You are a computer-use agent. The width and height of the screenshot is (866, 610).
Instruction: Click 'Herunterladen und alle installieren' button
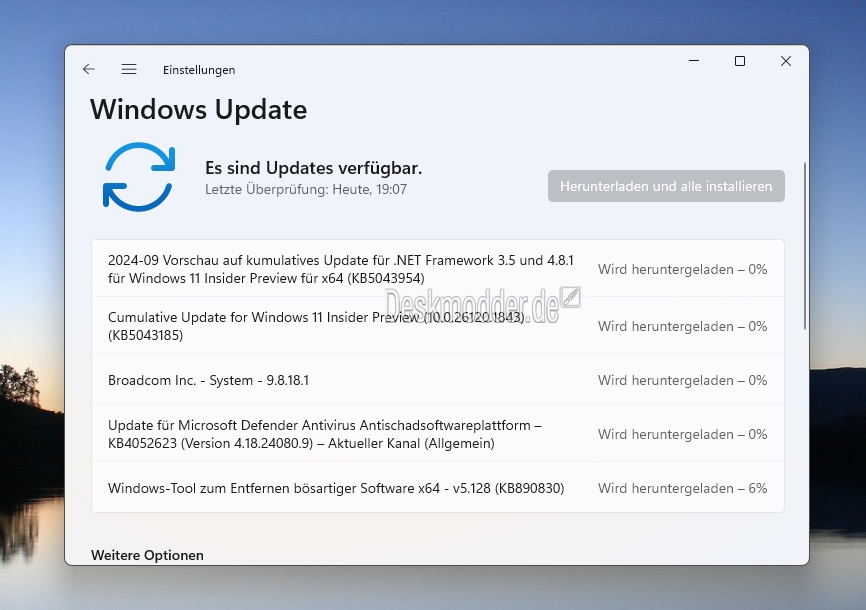(666, 186)
